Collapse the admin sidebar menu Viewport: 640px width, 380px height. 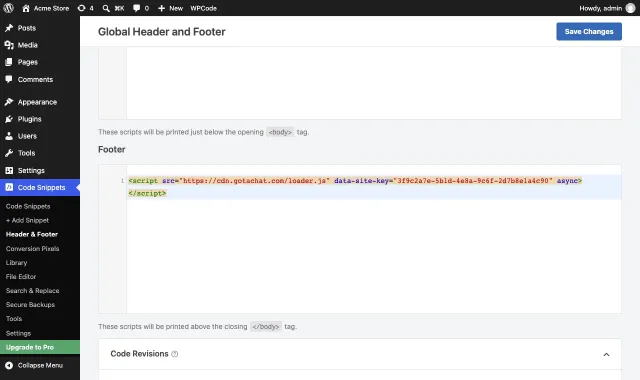[x=40, y=365]
